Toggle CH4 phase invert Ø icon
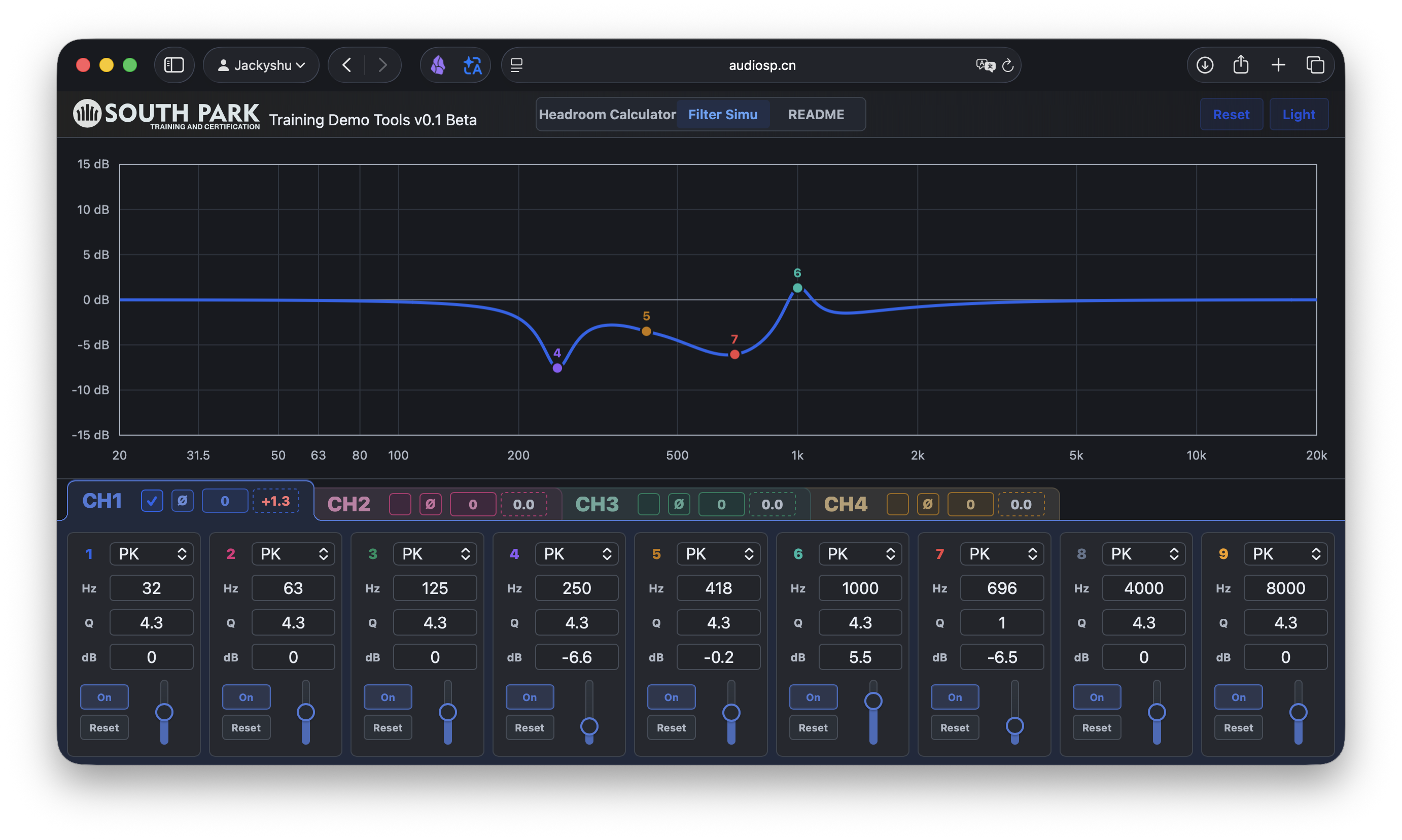1402x840 pixels. point(927,504)
